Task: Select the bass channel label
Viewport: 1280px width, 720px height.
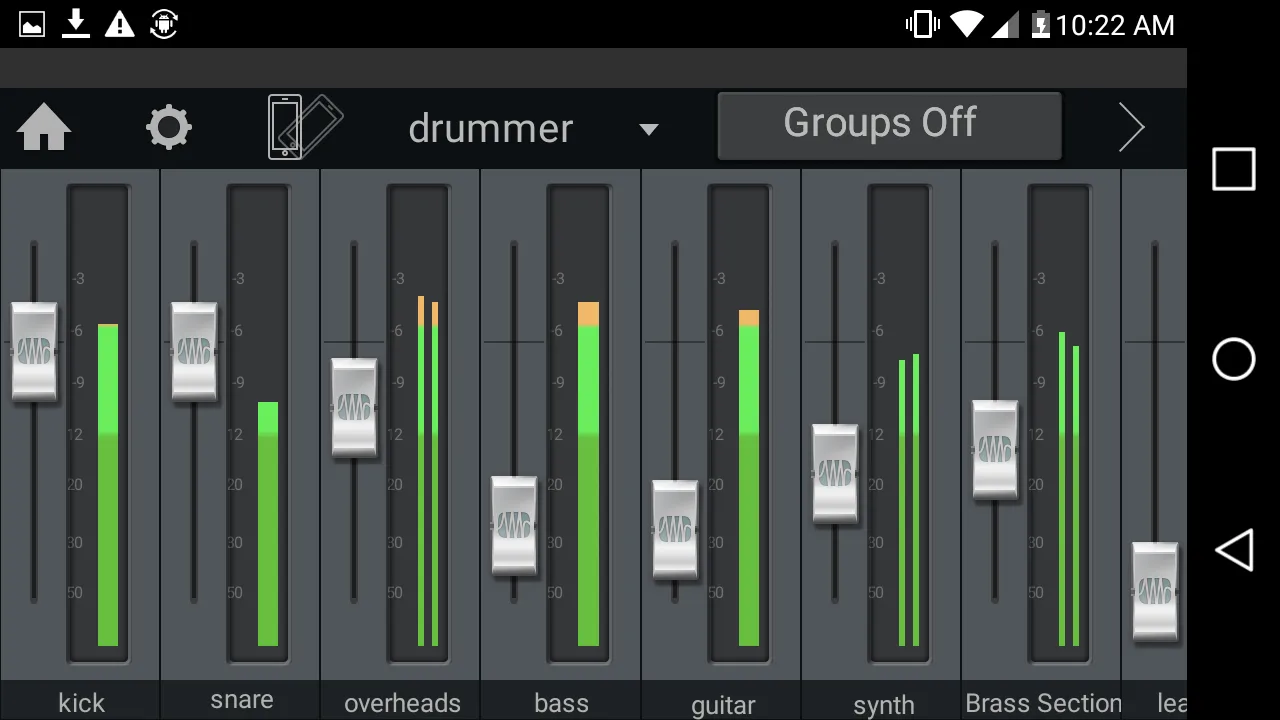Action: (561, 703)
